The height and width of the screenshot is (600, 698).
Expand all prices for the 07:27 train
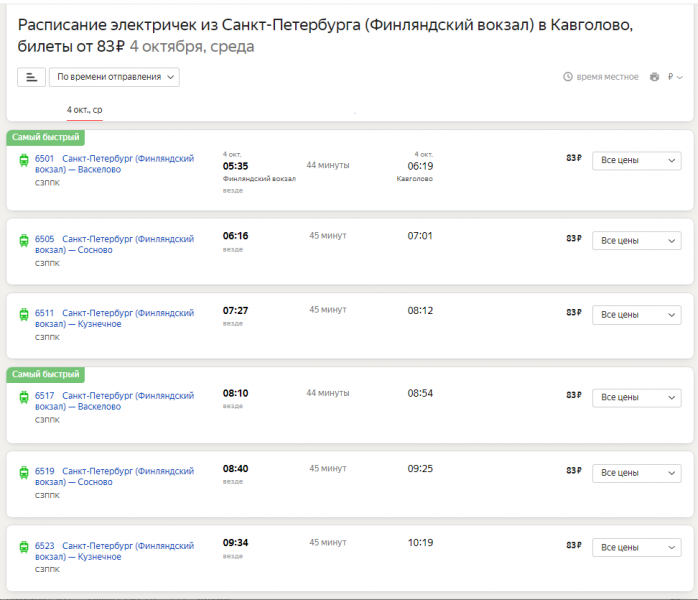coord(636,315)
